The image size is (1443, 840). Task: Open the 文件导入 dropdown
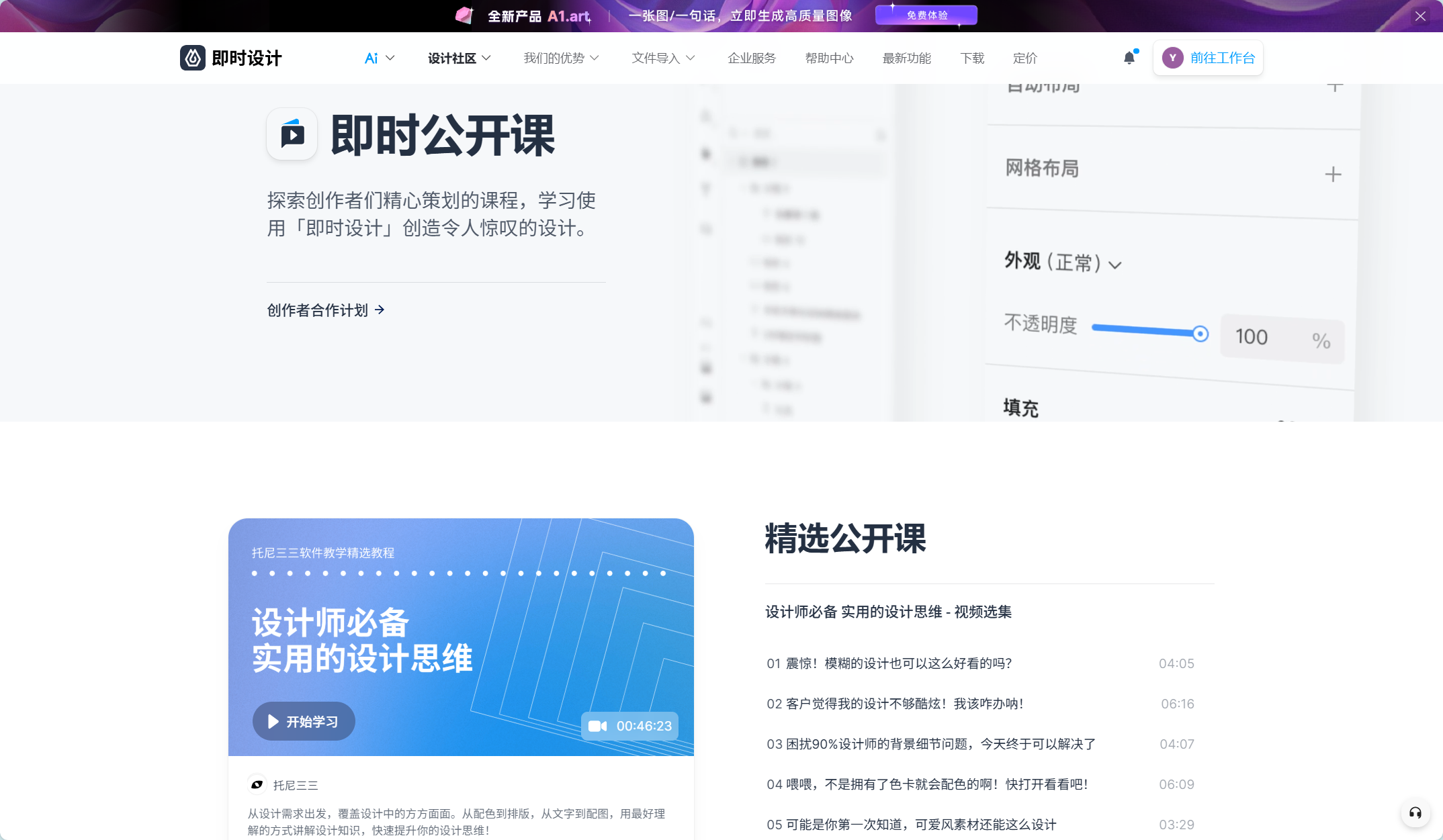tap(664, 58)
